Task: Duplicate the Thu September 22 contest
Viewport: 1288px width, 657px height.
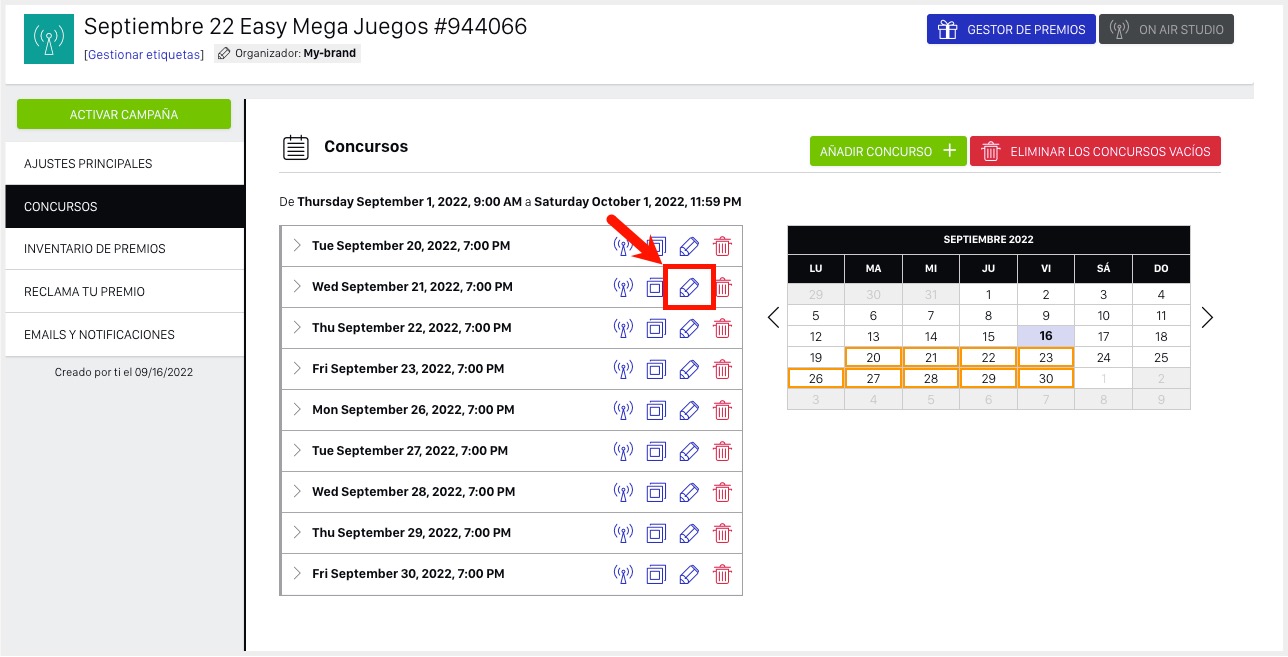Action: (656, 328)
